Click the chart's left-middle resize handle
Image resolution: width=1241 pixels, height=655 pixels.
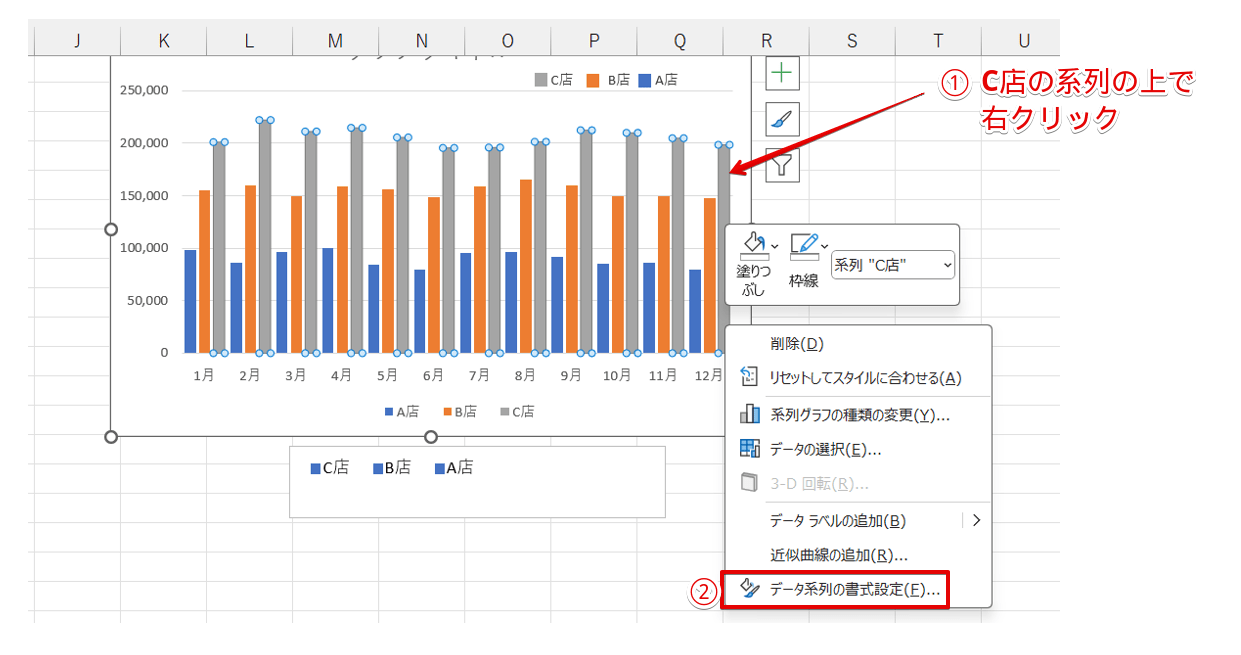pyautogui.click(x=111, y=229)
